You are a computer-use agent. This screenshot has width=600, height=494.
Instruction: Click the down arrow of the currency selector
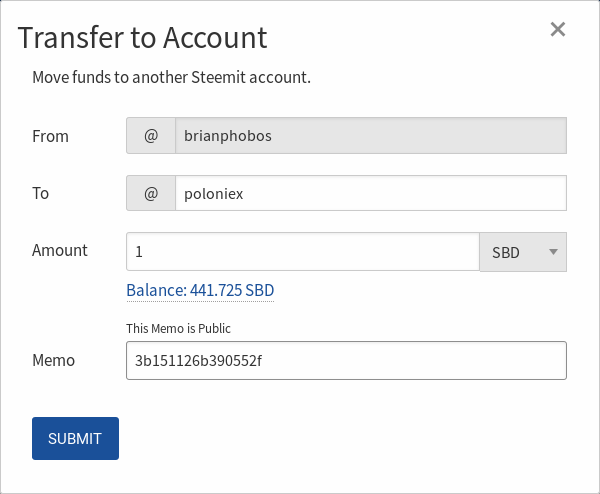coord(553,252)
